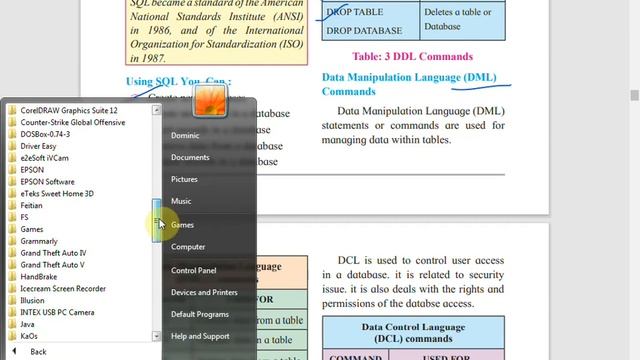Click the Grand Theft Auto V folder icon
640x360 pixels.
click(12, 264)
